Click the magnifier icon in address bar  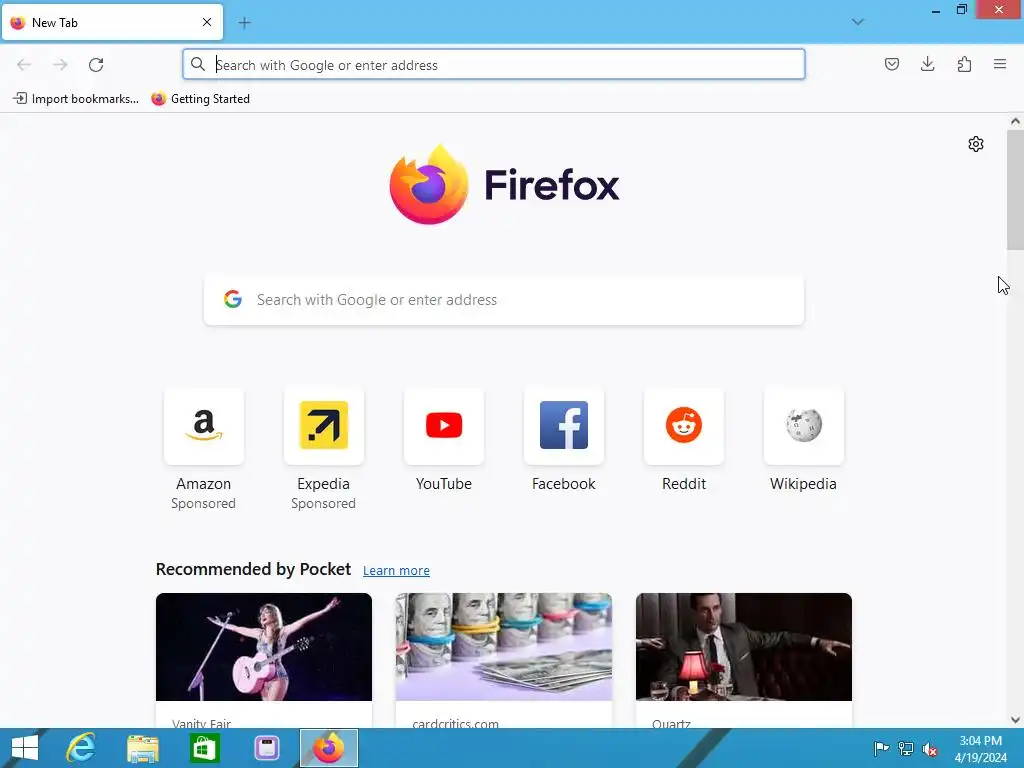click(x=198, y=64)
